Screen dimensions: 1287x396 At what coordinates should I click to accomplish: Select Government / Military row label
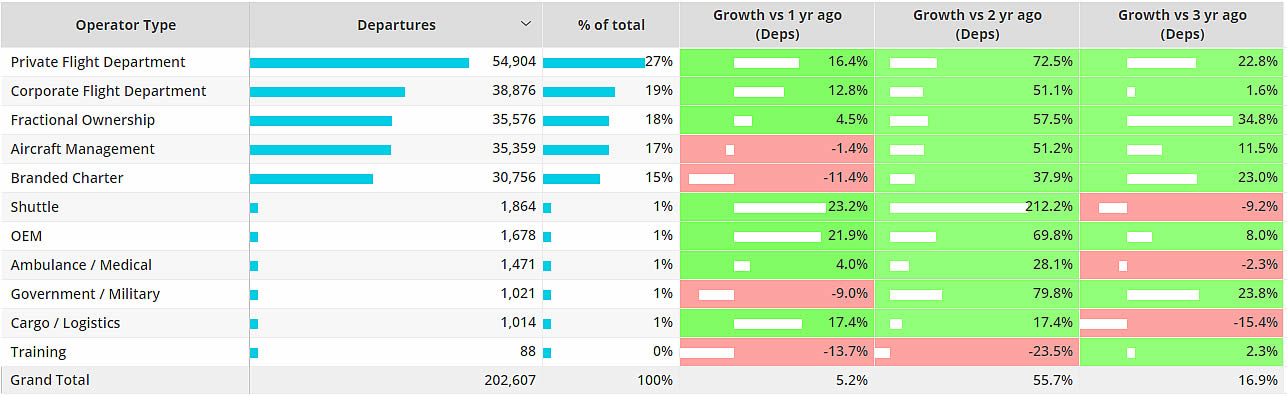click(x=85, y=294)
